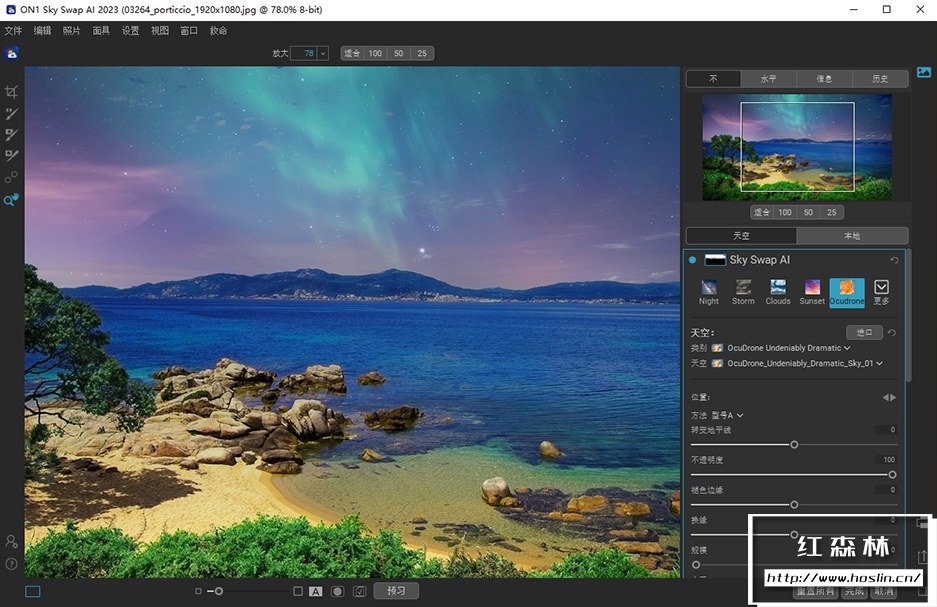Toggle the A mask view button
The image size is (937, 607).
[x=316, y=591]
